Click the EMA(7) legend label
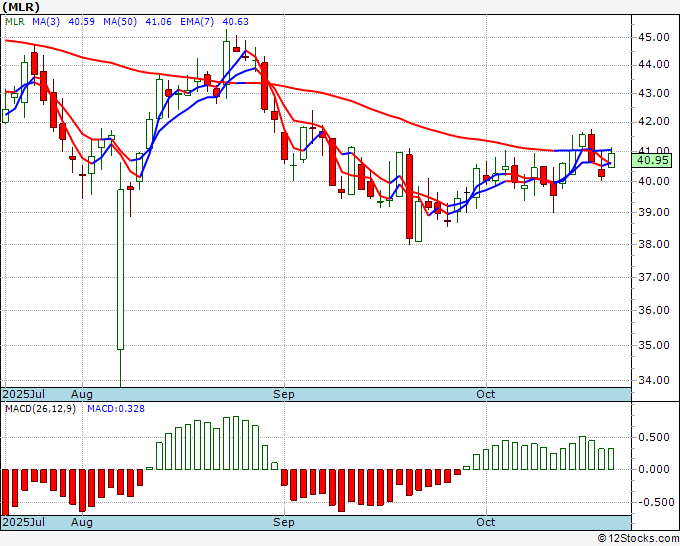Screen dimensions: 680x546 pyautogui.click(x=197, y=22)
